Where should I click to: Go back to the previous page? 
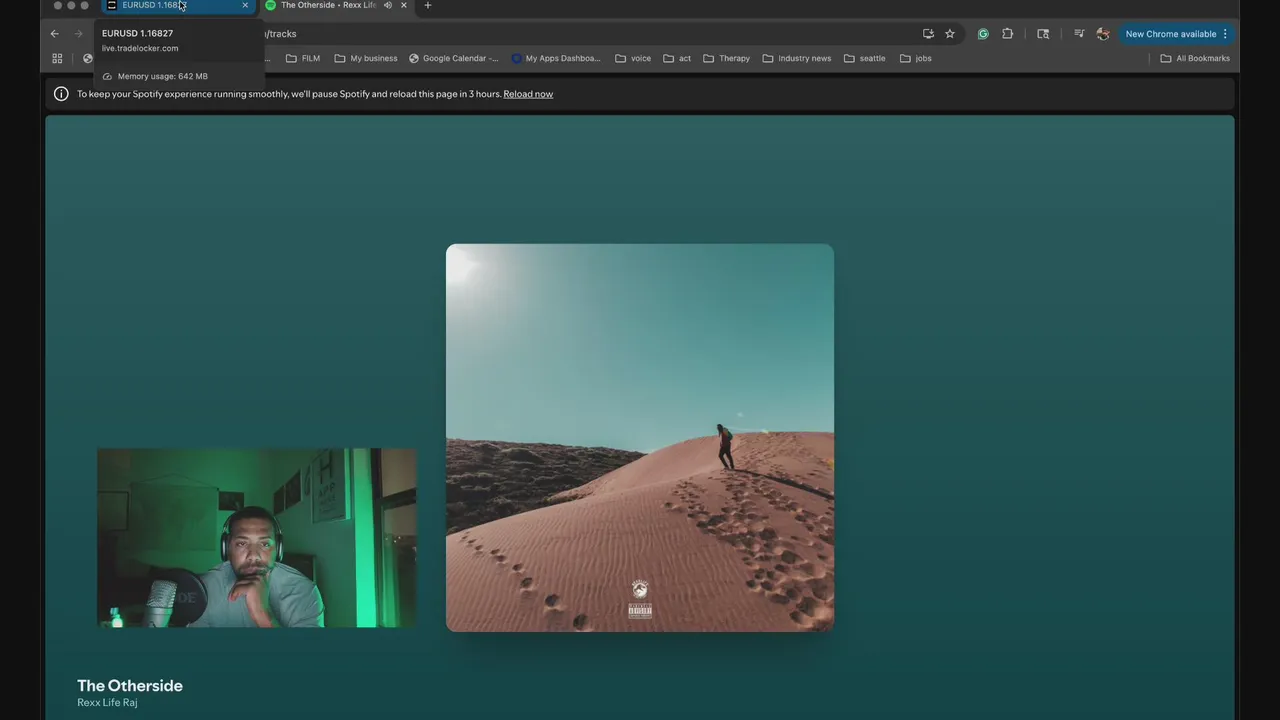55,34
